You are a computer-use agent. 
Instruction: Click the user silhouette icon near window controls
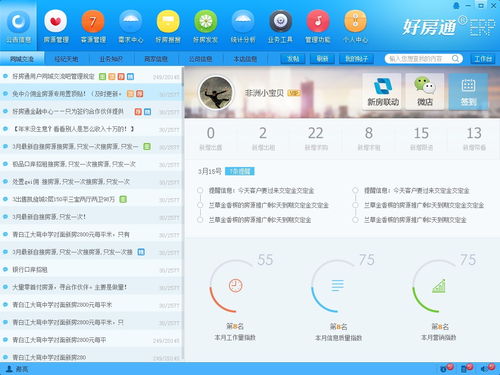[x=457, y=6]
